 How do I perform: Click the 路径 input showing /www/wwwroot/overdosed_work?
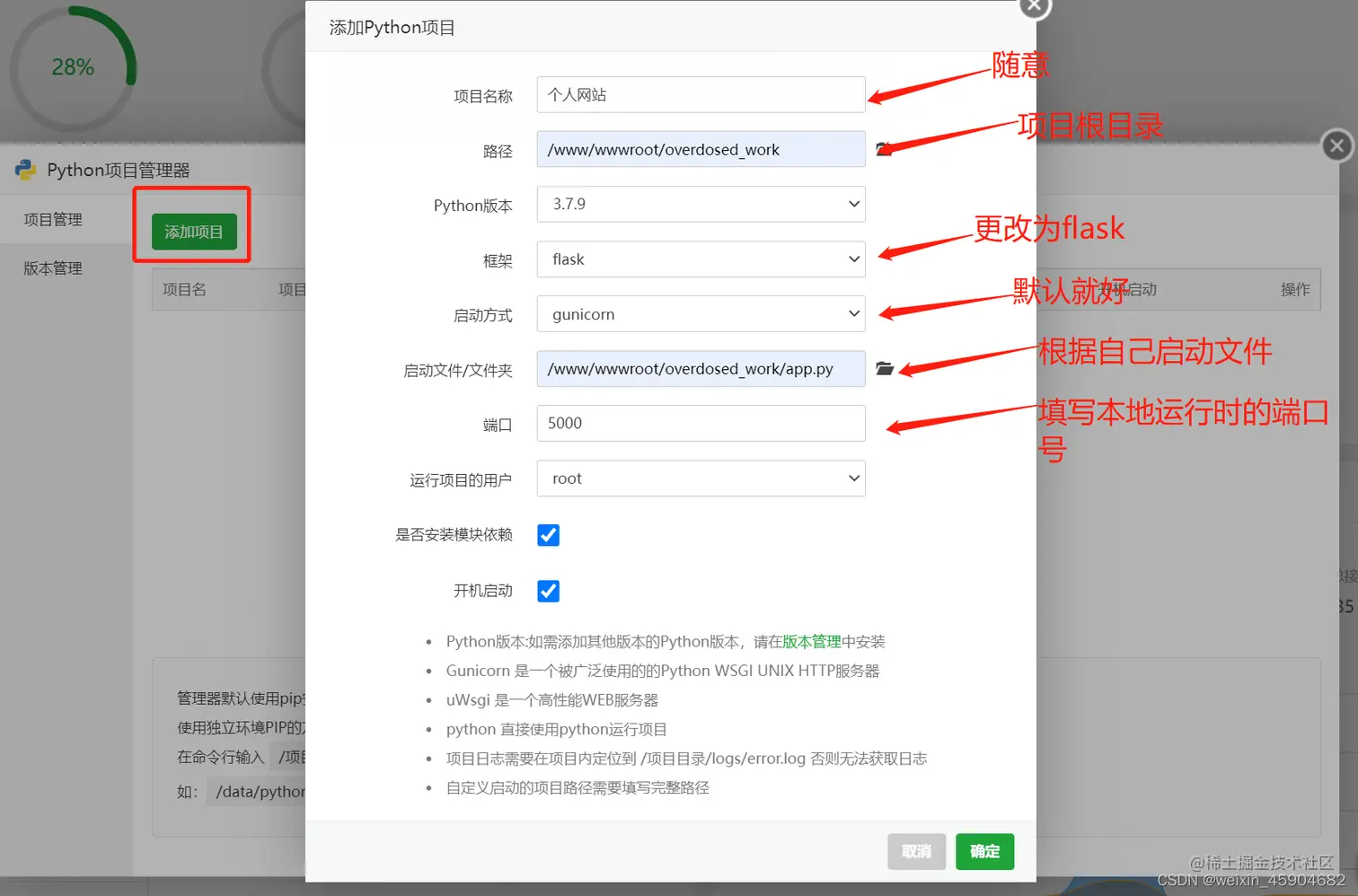701,149
